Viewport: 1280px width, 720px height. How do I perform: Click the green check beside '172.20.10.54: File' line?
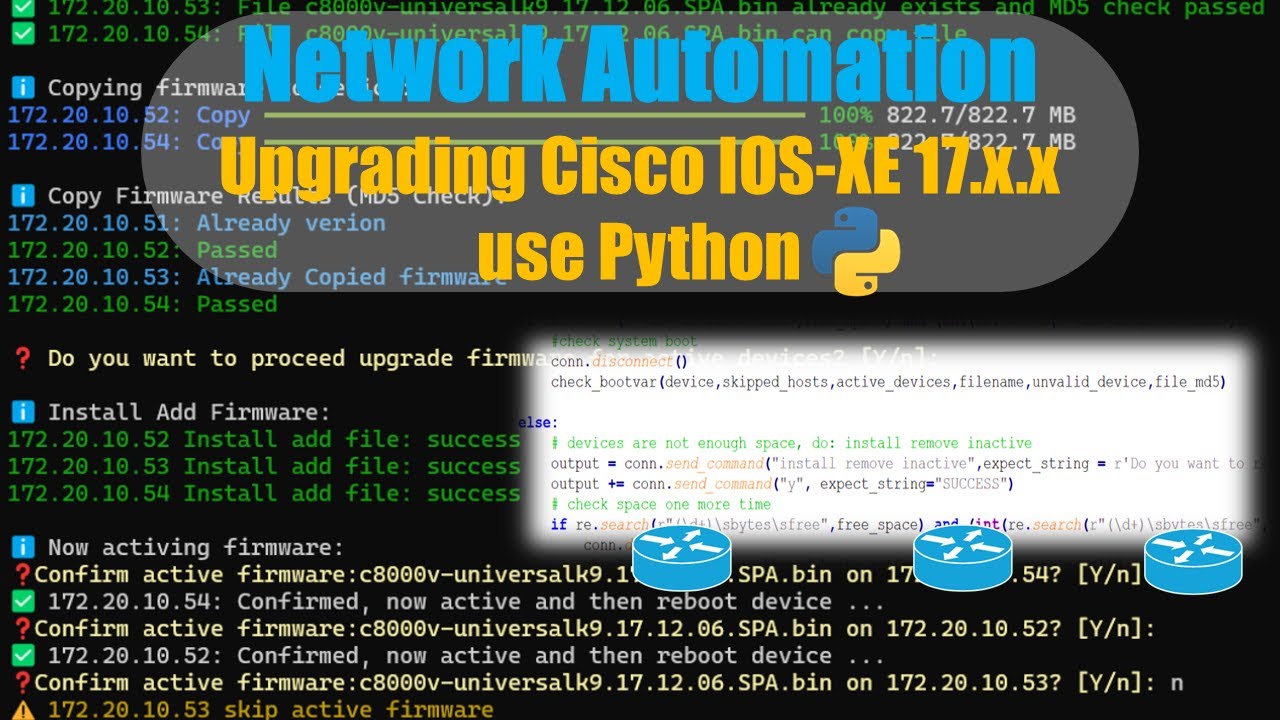tap(22, 34)
